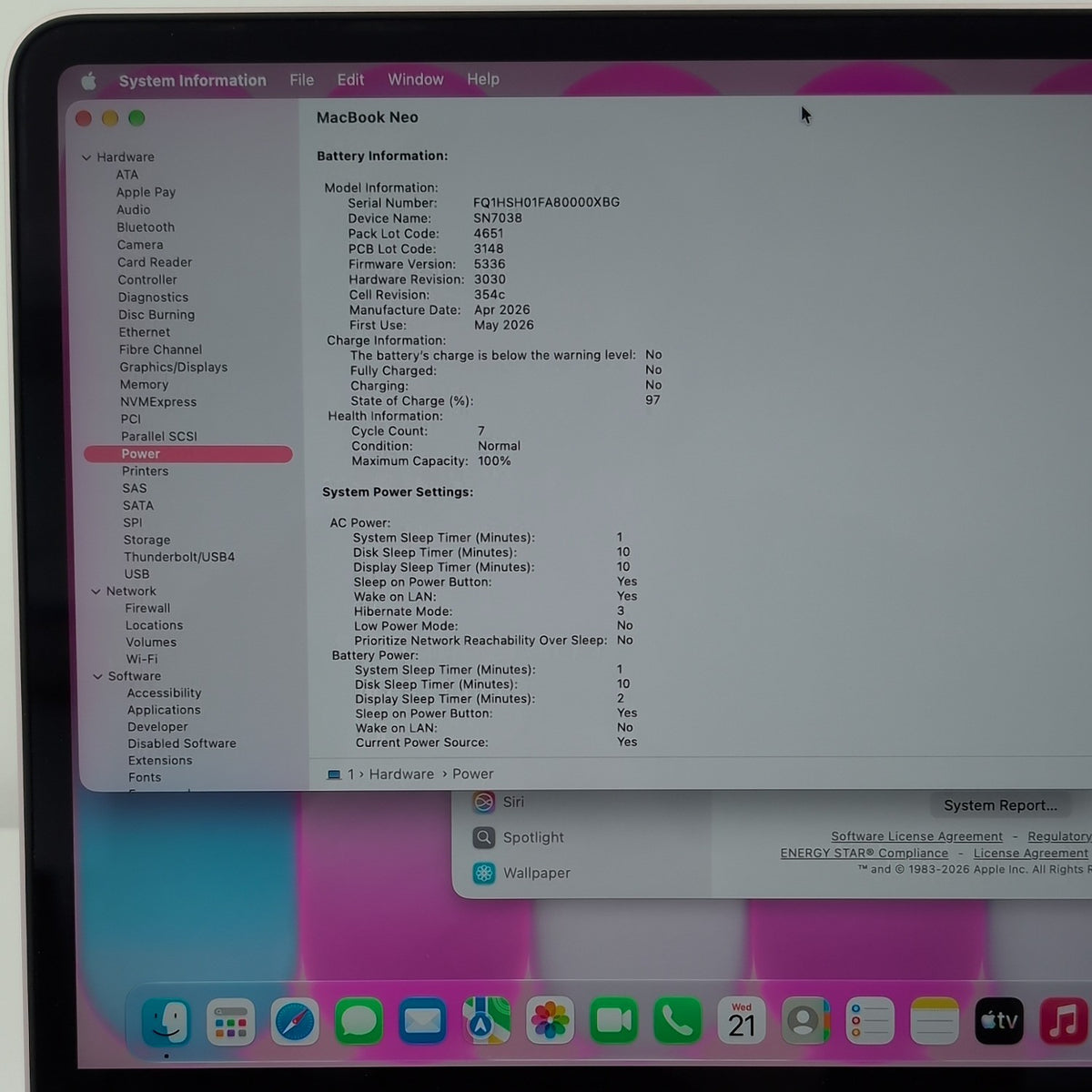
Task: Click the System Report… button
Action: coord(1000,805)
